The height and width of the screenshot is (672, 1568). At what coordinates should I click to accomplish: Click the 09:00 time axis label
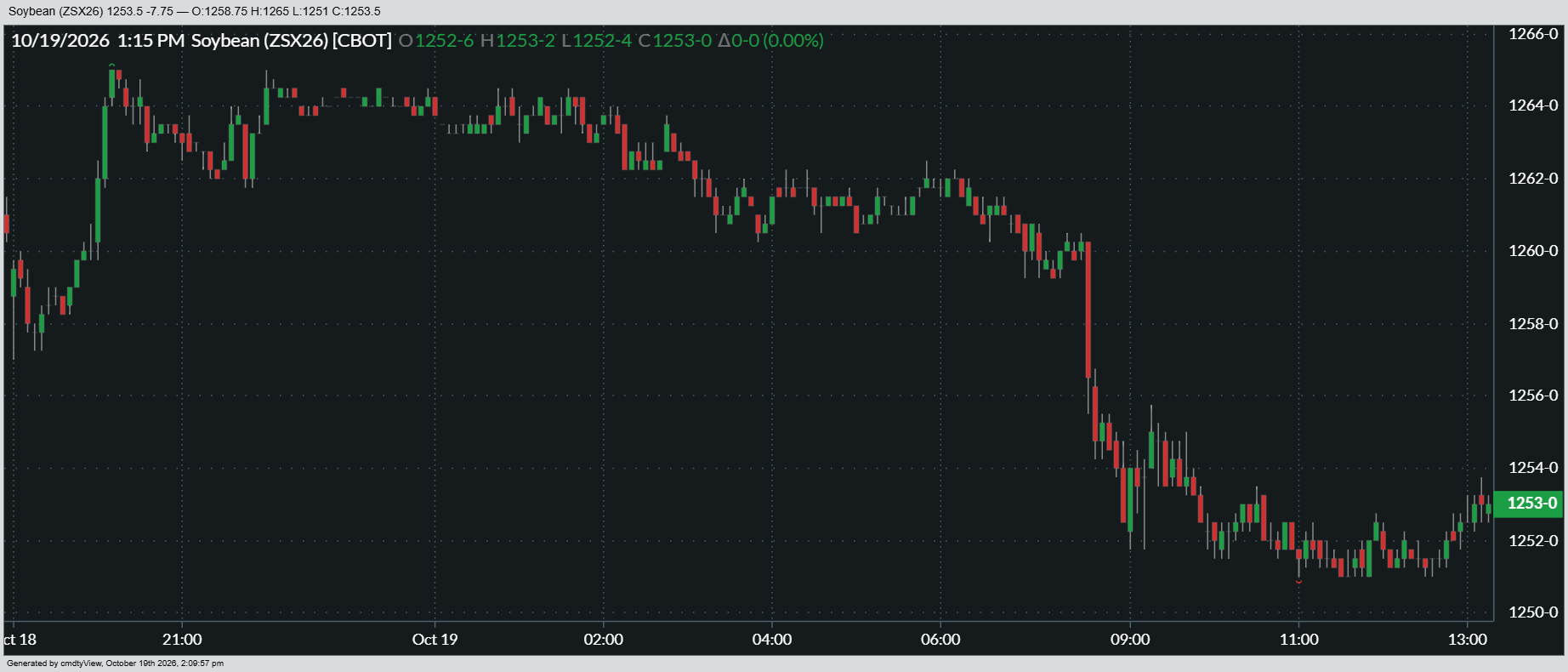click(x=1130, y=640)
